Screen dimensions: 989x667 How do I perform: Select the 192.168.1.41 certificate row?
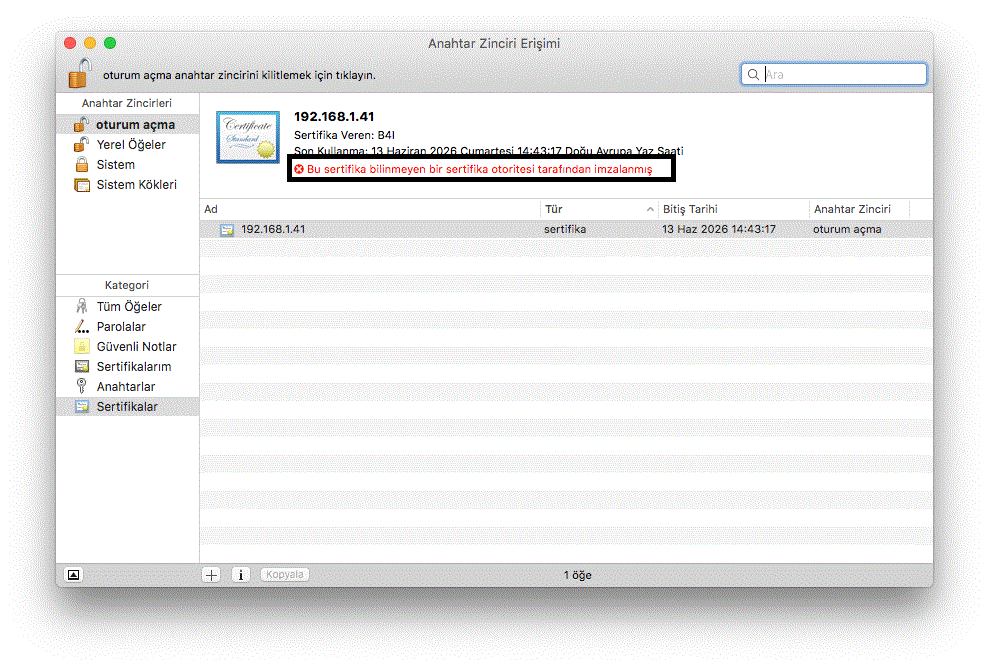click(x=566, y=229)
